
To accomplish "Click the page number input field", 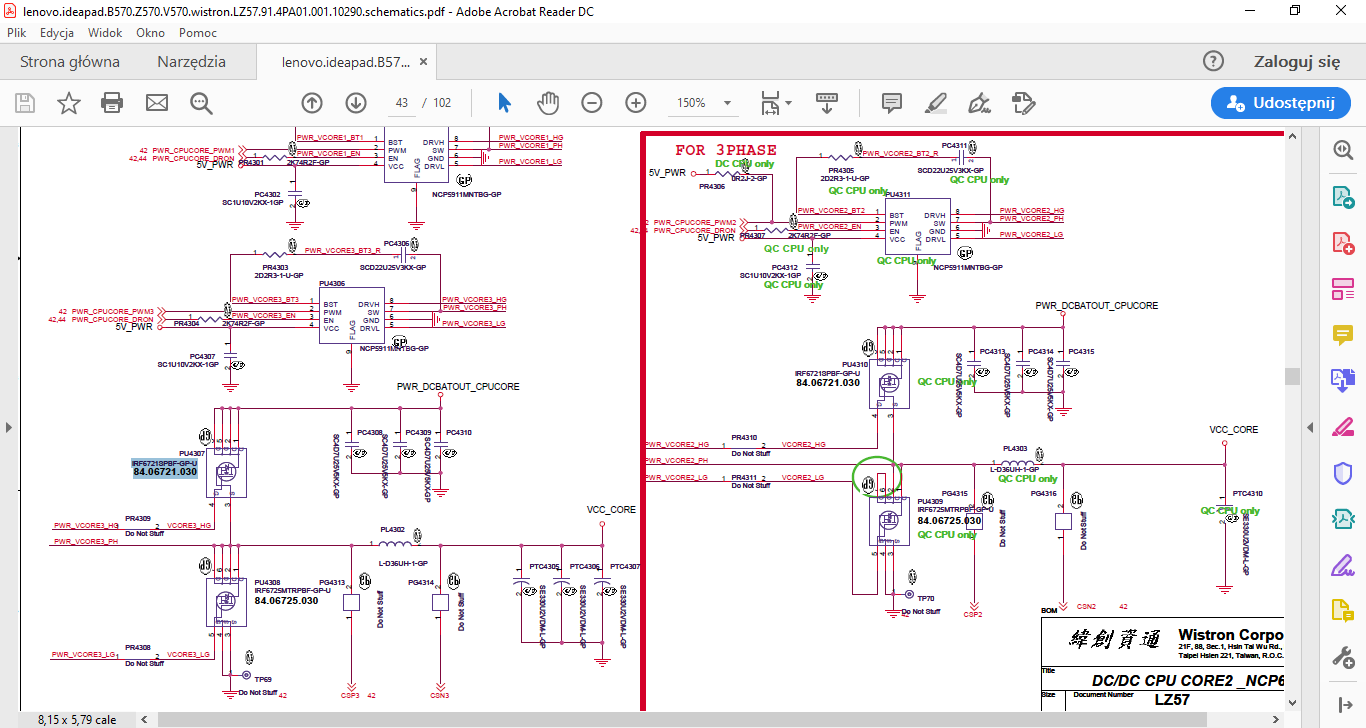I will (402, 103).
